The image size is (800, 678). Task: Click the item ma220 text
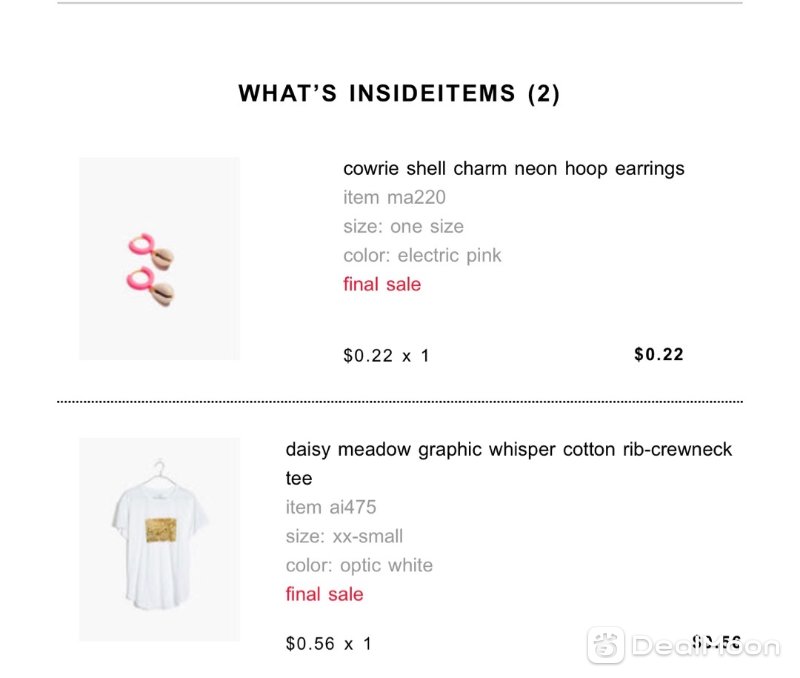pos(394,197)
